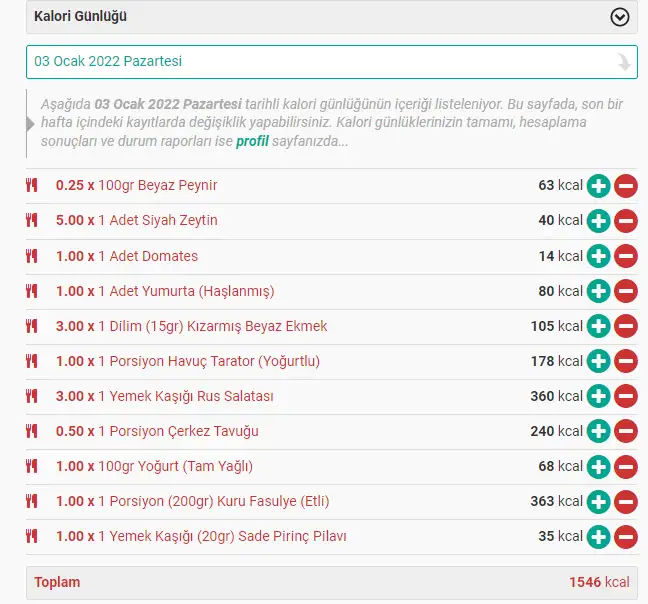Remove Beyaz Peynir with red minus icon

[626, 186]
